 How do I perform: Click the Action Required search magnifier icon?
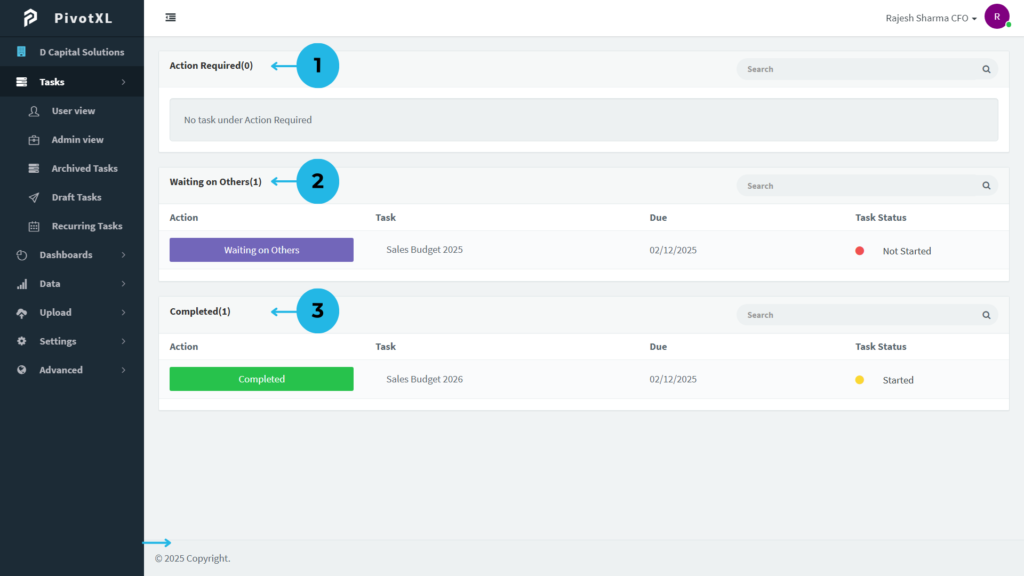pos(986,69)
